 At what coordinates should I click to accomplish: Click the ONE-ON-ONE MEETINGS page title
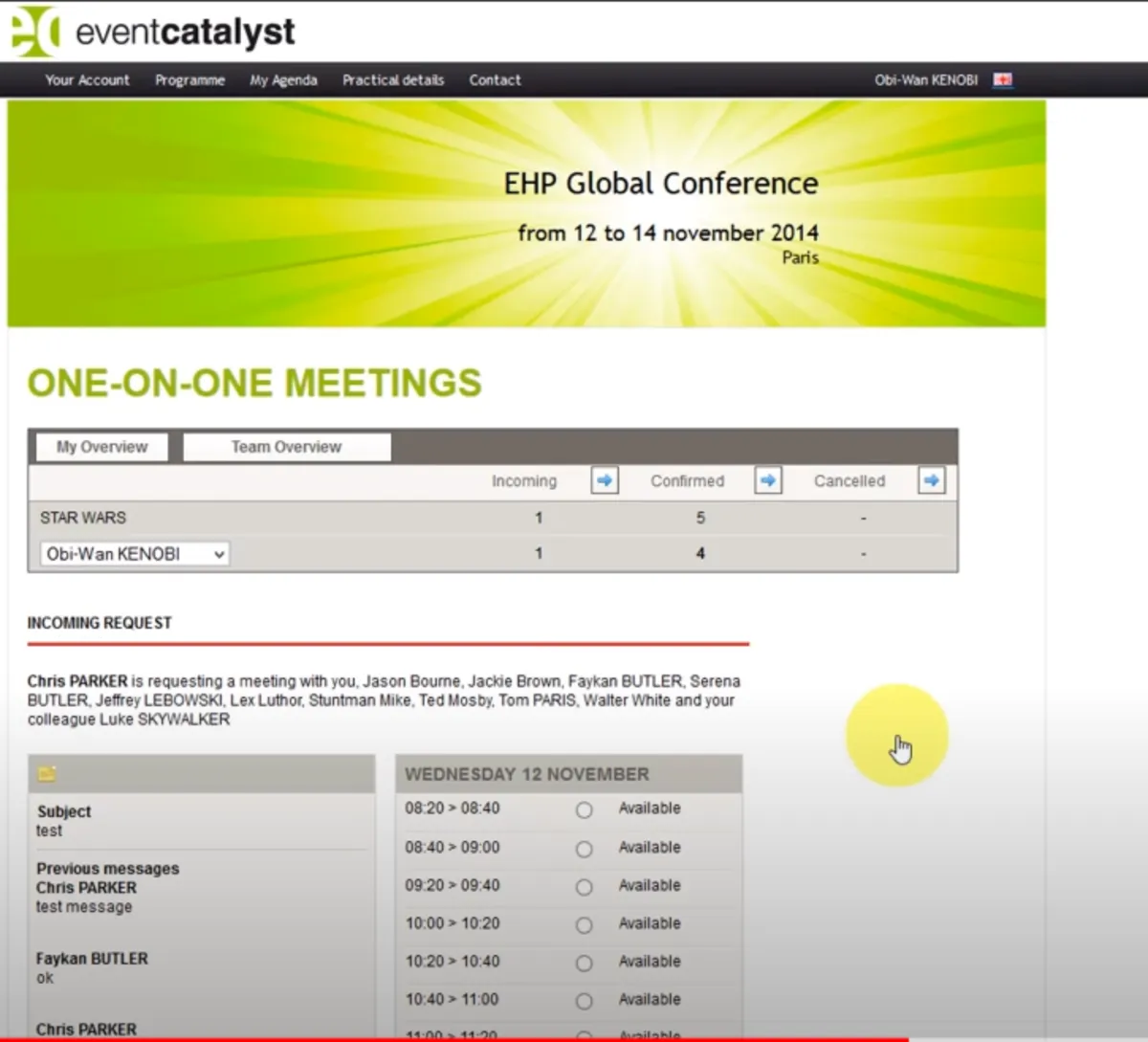pos(254,383)
